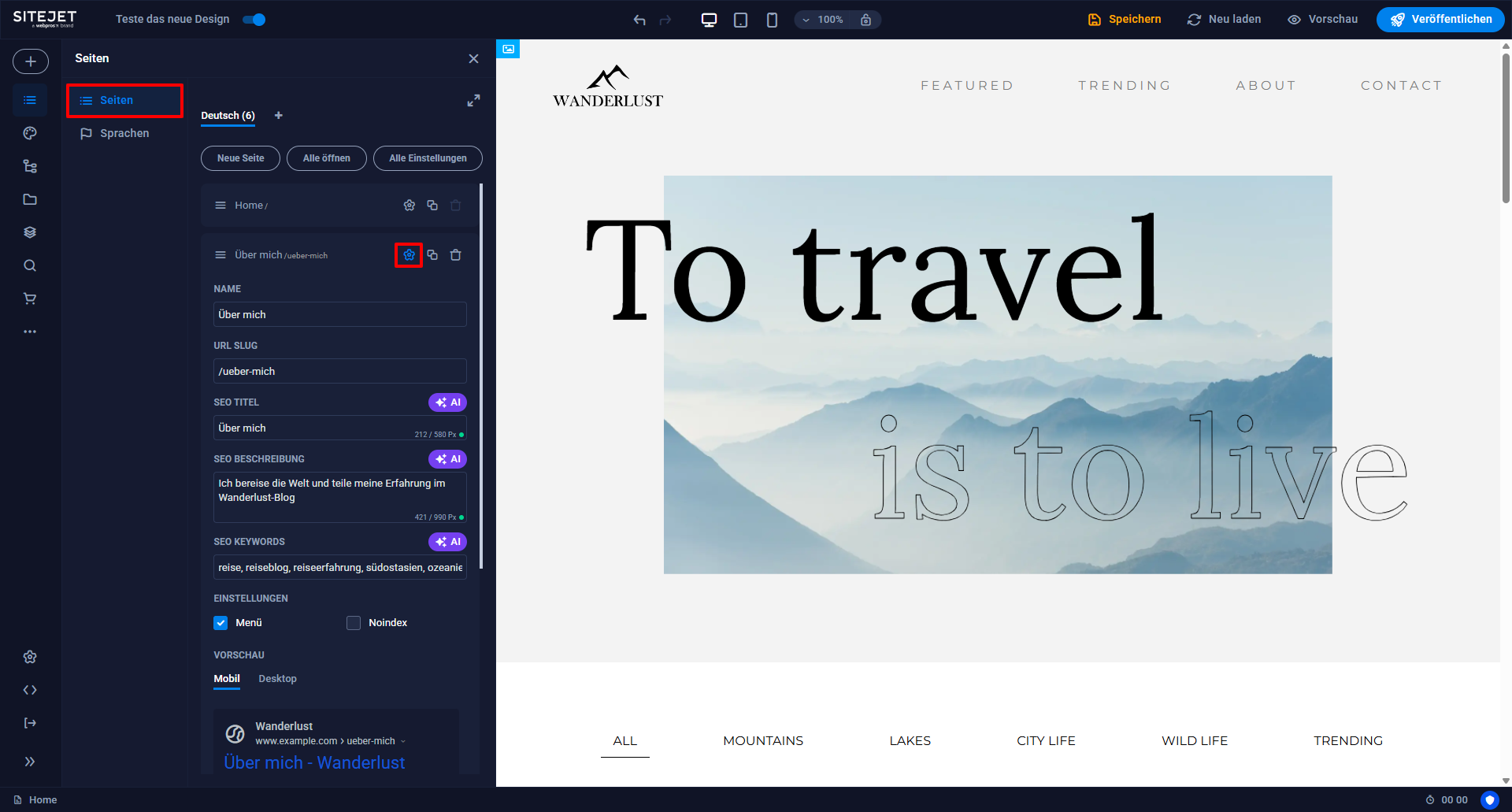Add a new language with plus icon
The image size is (1512, 812).
[x=278, y=116]
